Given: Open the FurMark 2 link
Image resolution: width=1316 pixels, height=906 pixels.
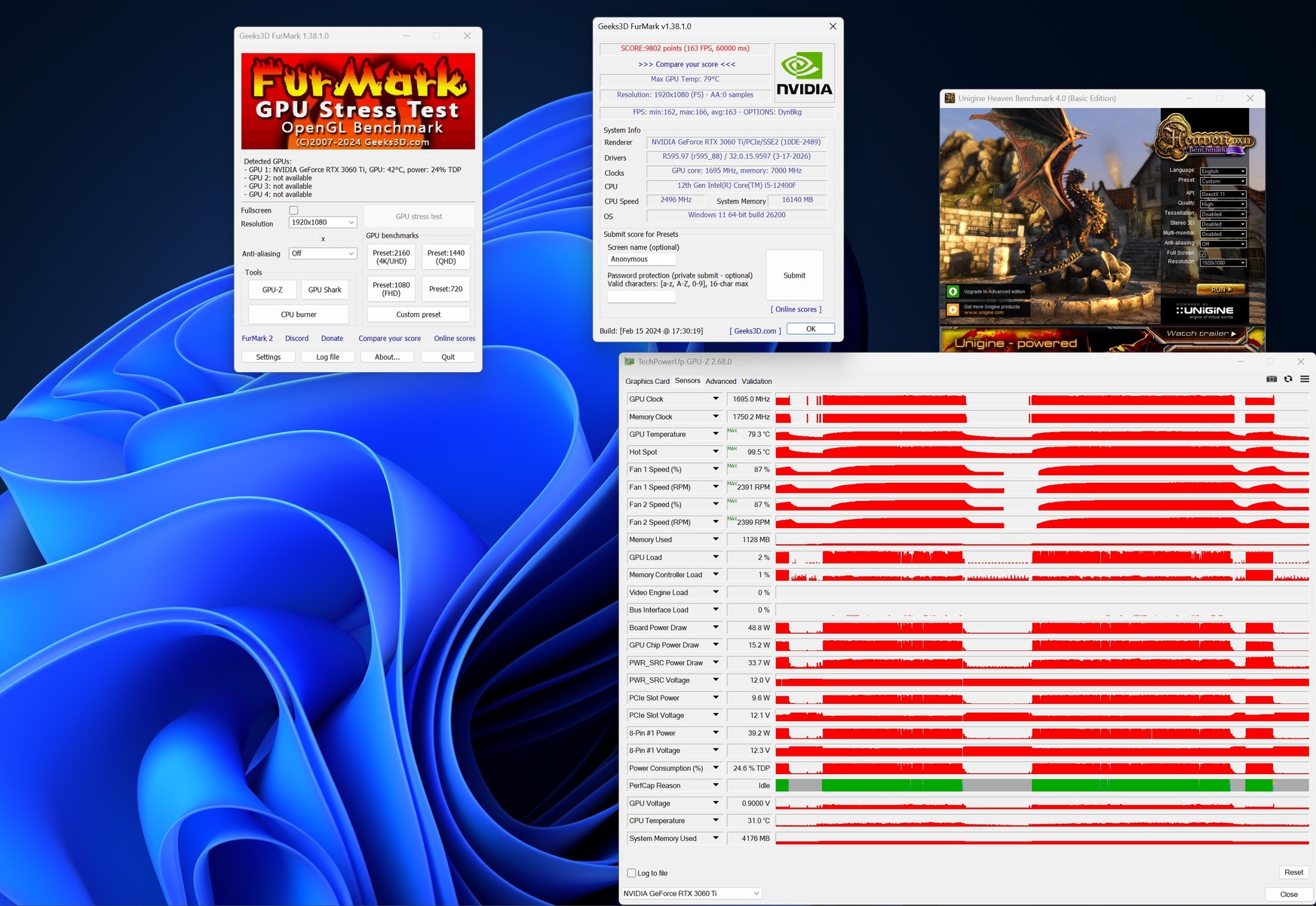Looking at the screenshot, I should (x=257, y=339).
